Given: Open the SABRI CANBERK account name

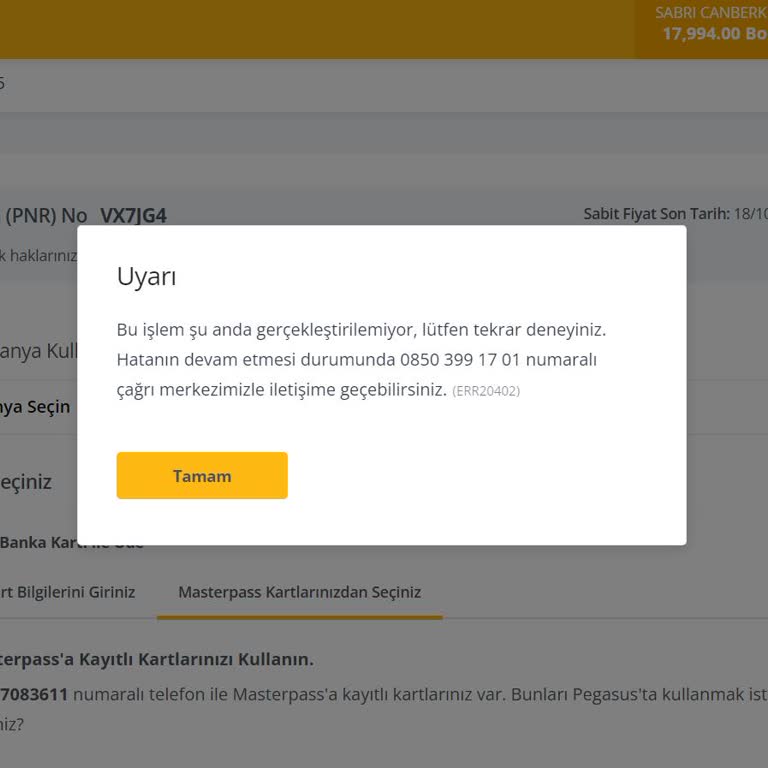Looking at the screenshot, I should (711, 13).
